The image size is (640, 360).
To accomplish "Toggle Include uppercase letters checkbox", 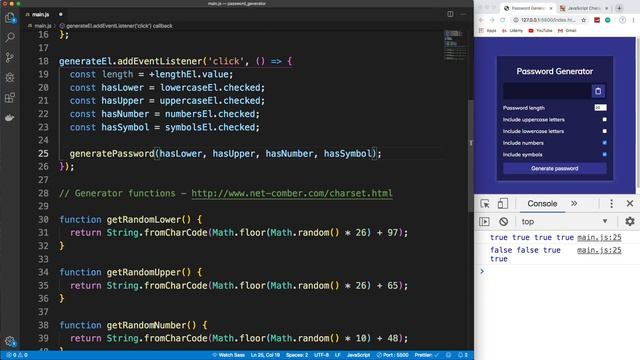I will (x=604, y=120).
